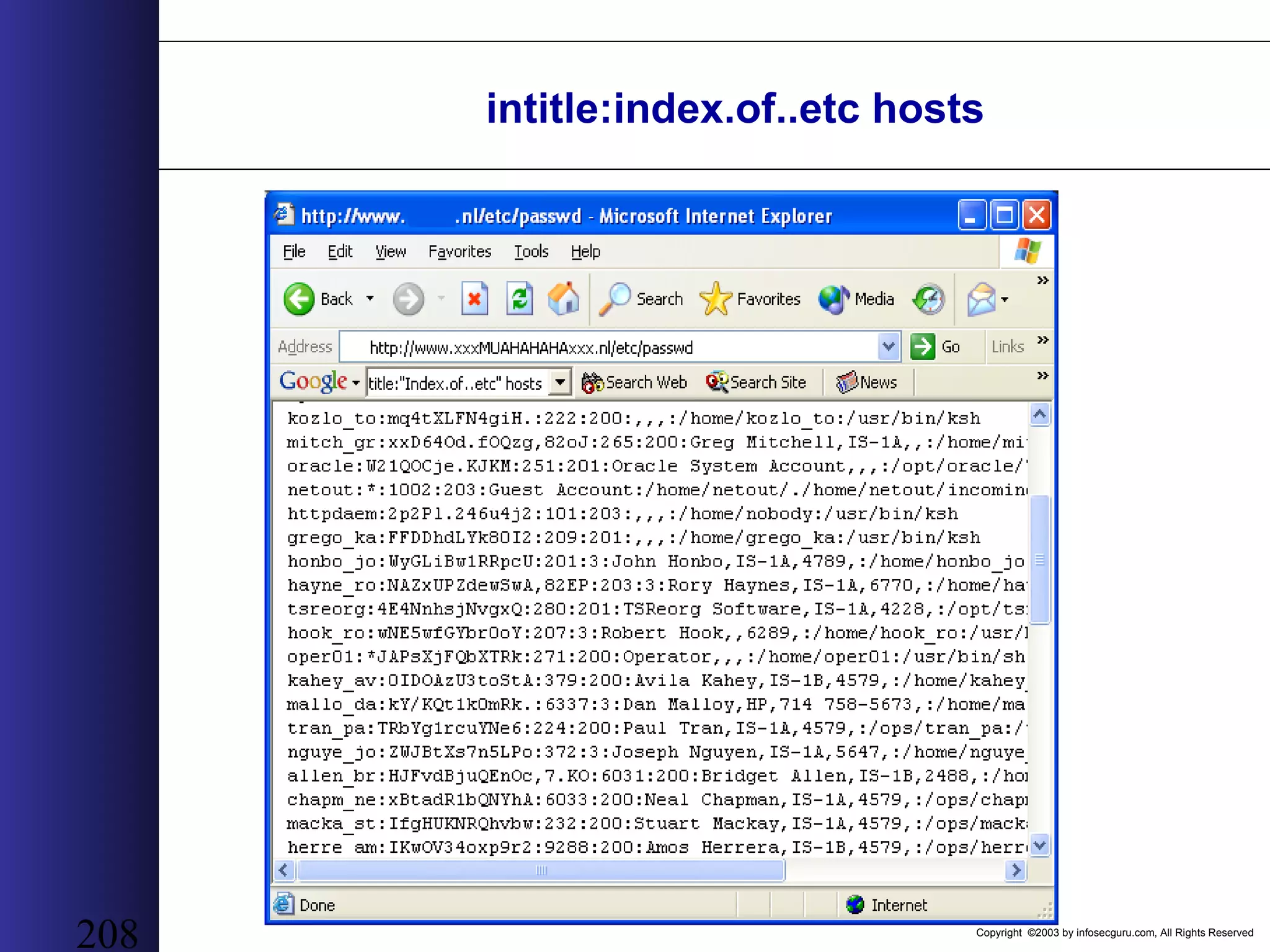
Task: Expand the Back button history dropdown
Action: (370, 299)
